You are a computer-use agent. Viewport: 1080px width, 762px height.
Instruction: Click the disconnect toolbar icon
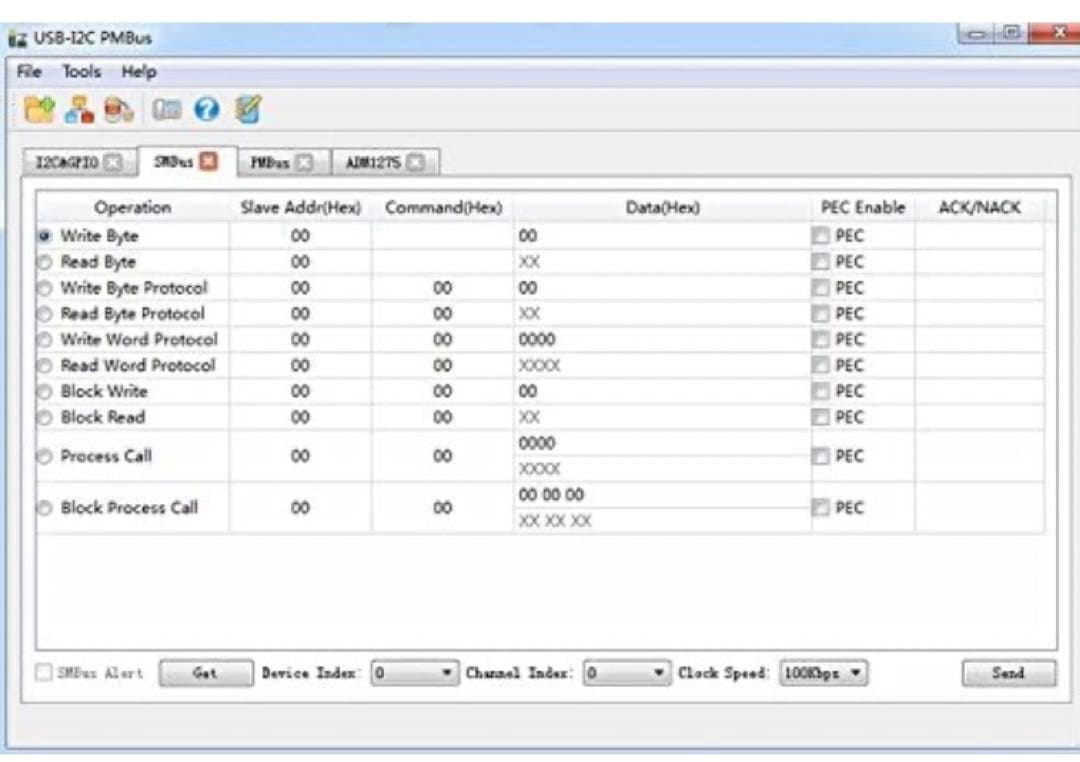click(x=118, y=110)
